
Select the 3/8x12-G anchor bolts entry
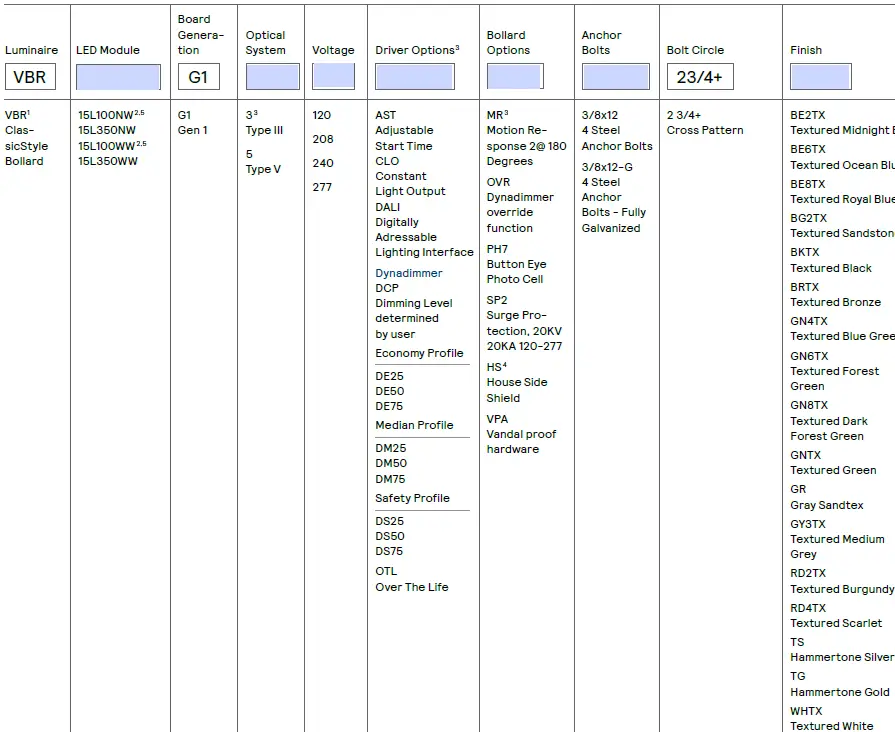tap(607, 167)
